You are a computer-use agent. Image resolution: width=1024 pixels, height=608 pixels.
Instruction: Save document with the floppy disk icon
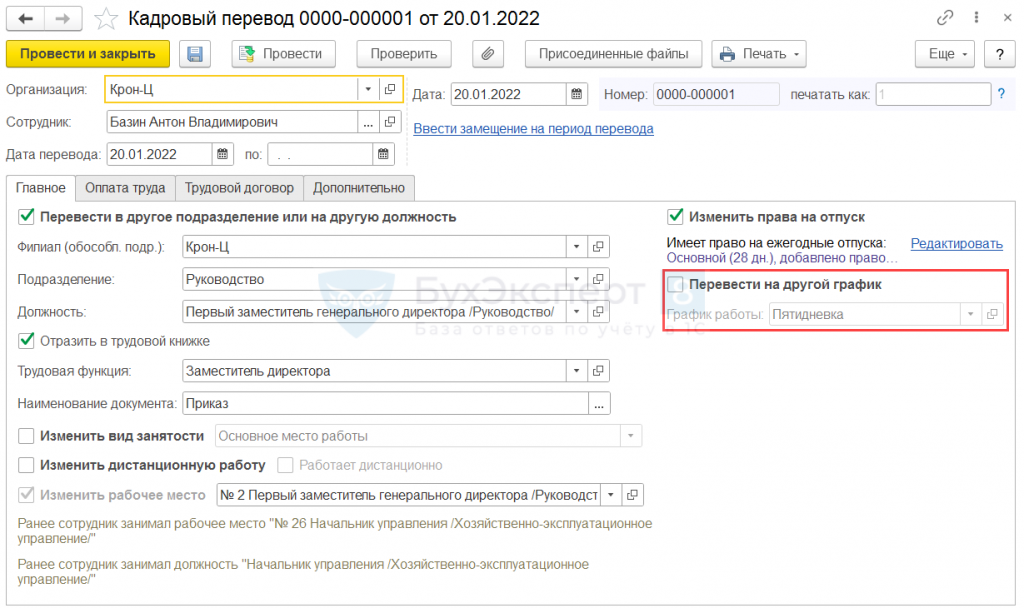pos(195,54)
